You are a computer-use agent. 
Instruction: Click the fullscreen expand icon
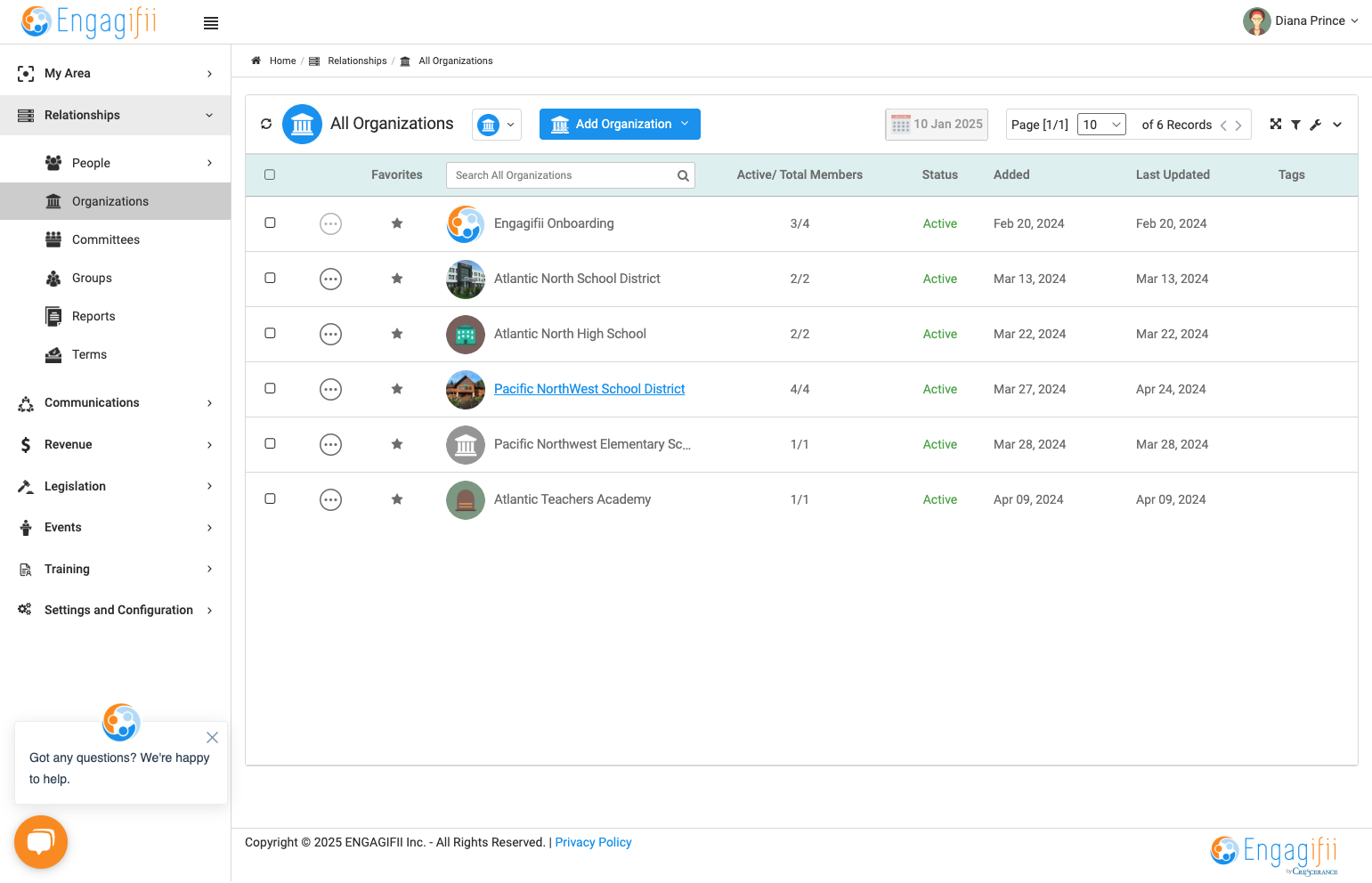1276,124
